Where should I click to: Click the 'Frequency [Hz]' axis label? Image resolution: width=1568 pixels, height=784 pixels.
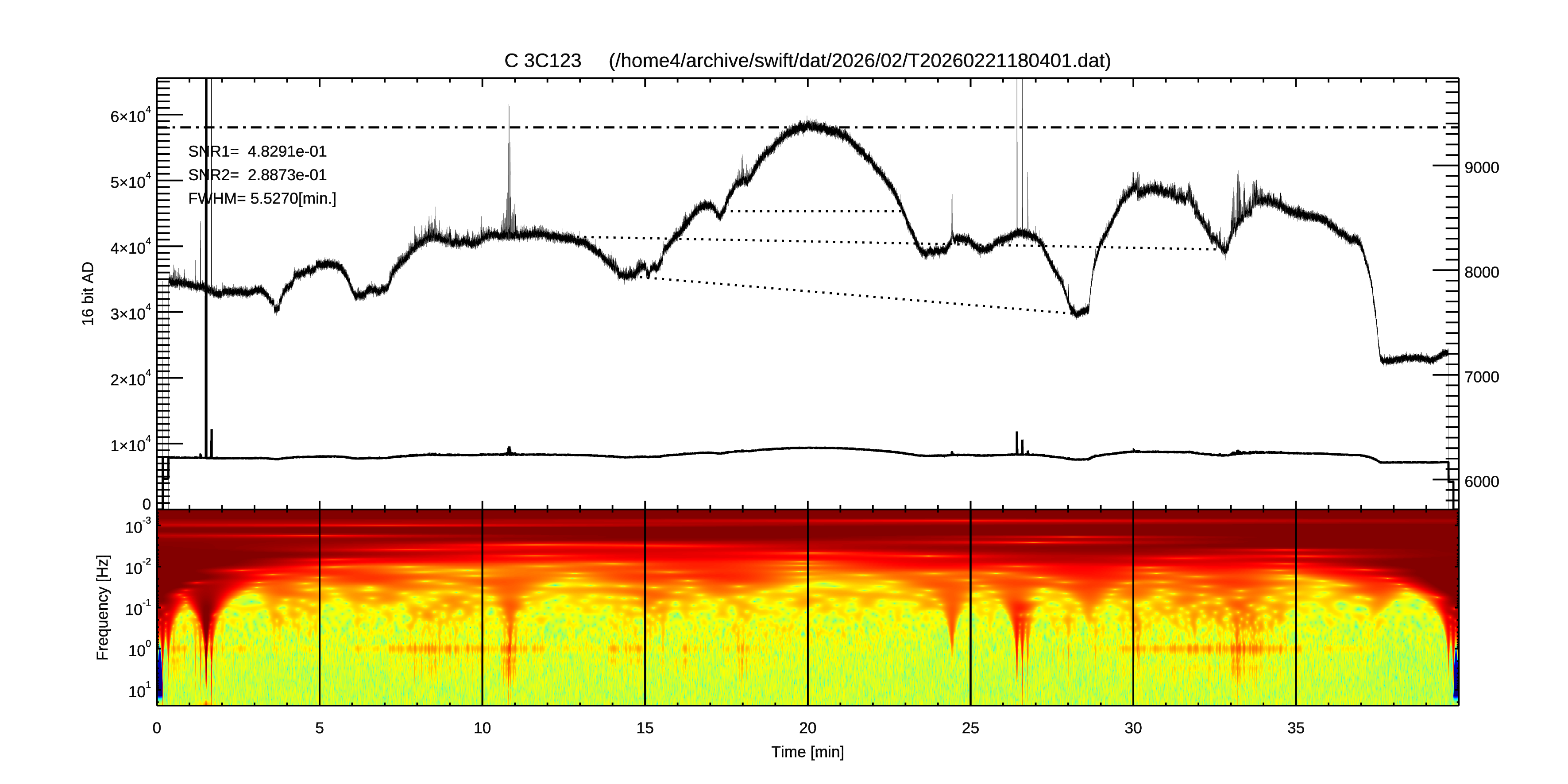pos(103,607)
